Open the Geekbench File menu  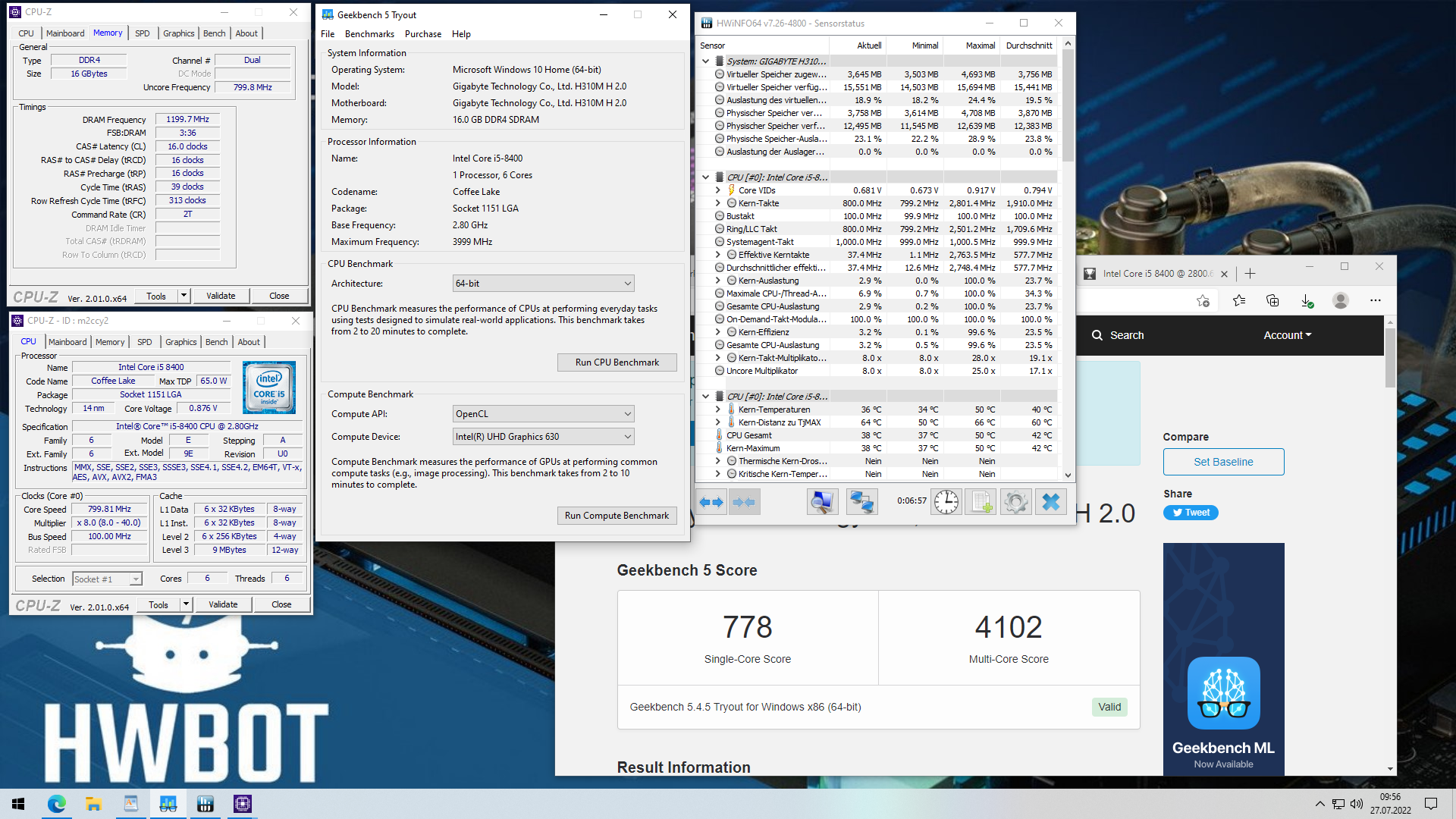tap(328, 34)
